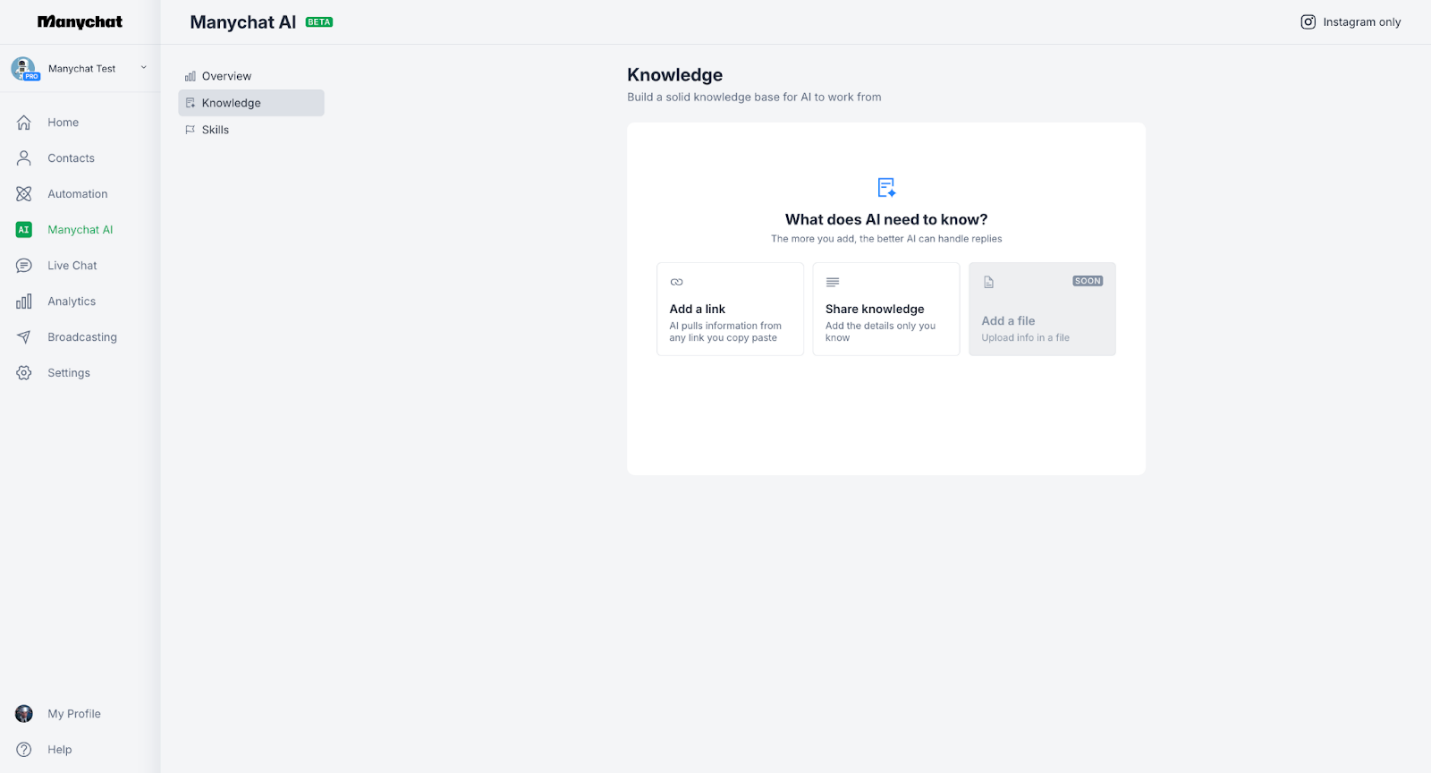
Task: Select the Contacts icon in the sidebar
Action: (24, 157)
